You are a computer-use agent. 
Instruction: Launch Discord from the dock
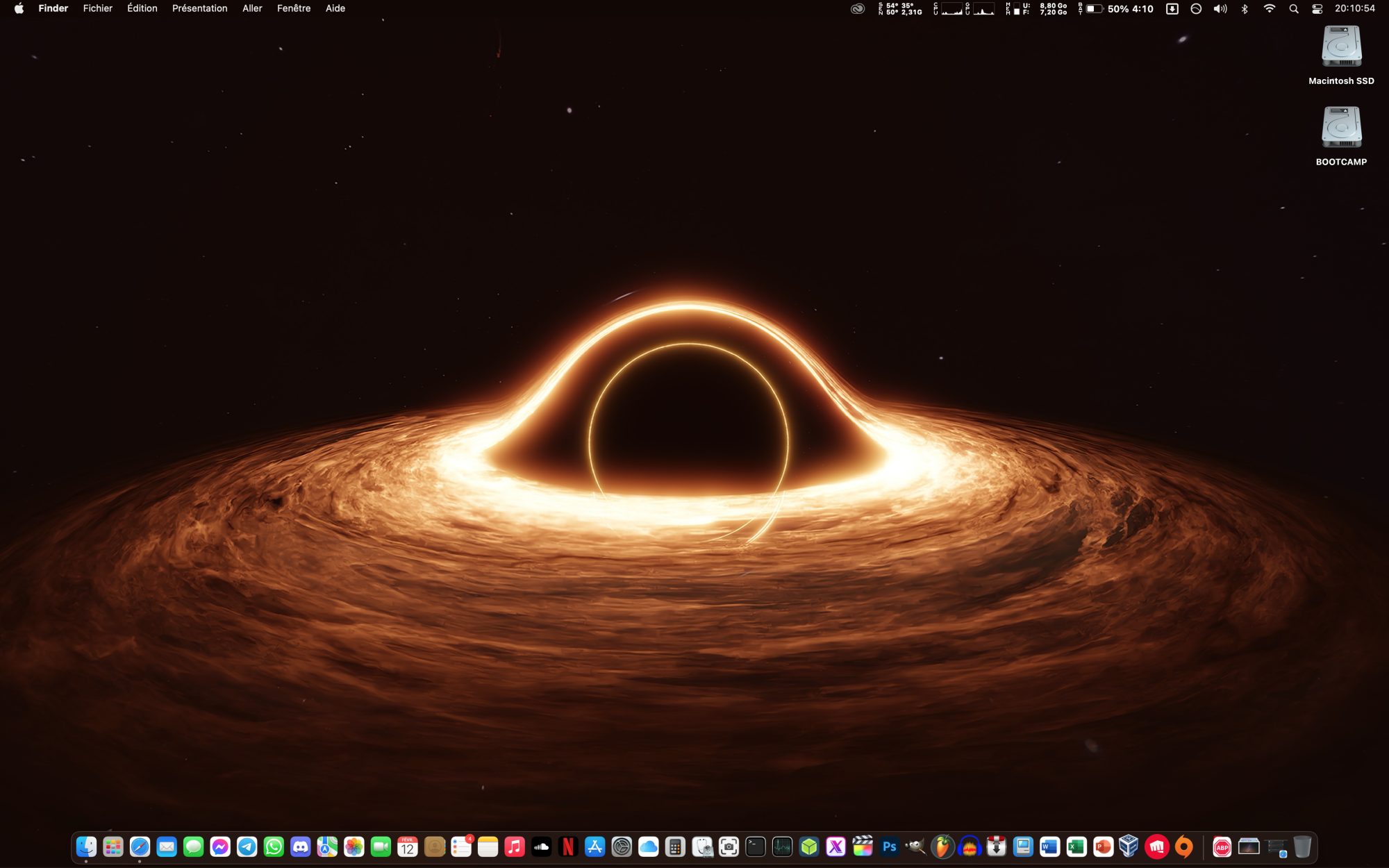point(300,846)
